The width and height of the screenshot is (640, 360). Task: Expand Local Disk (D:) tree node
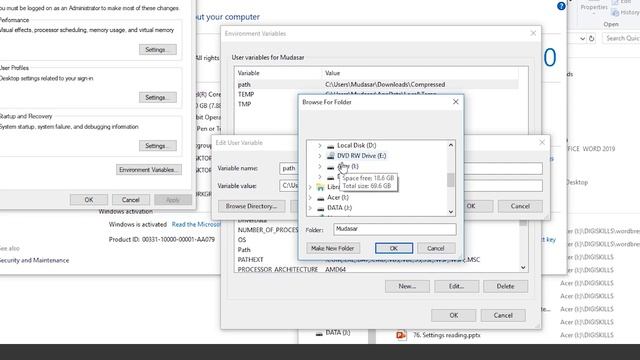[x=320, y=145]
